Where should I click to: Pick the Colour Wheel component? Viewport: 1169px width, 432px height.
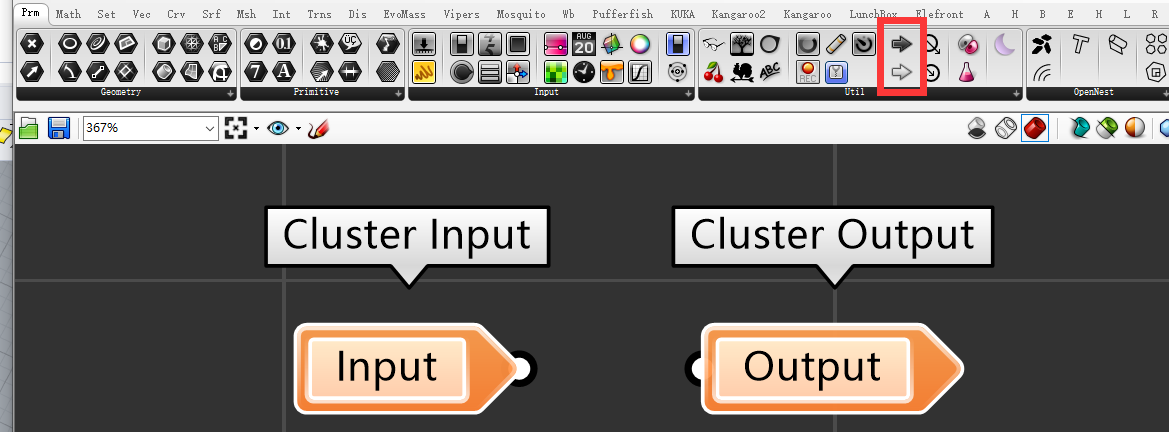coord(640,45)
